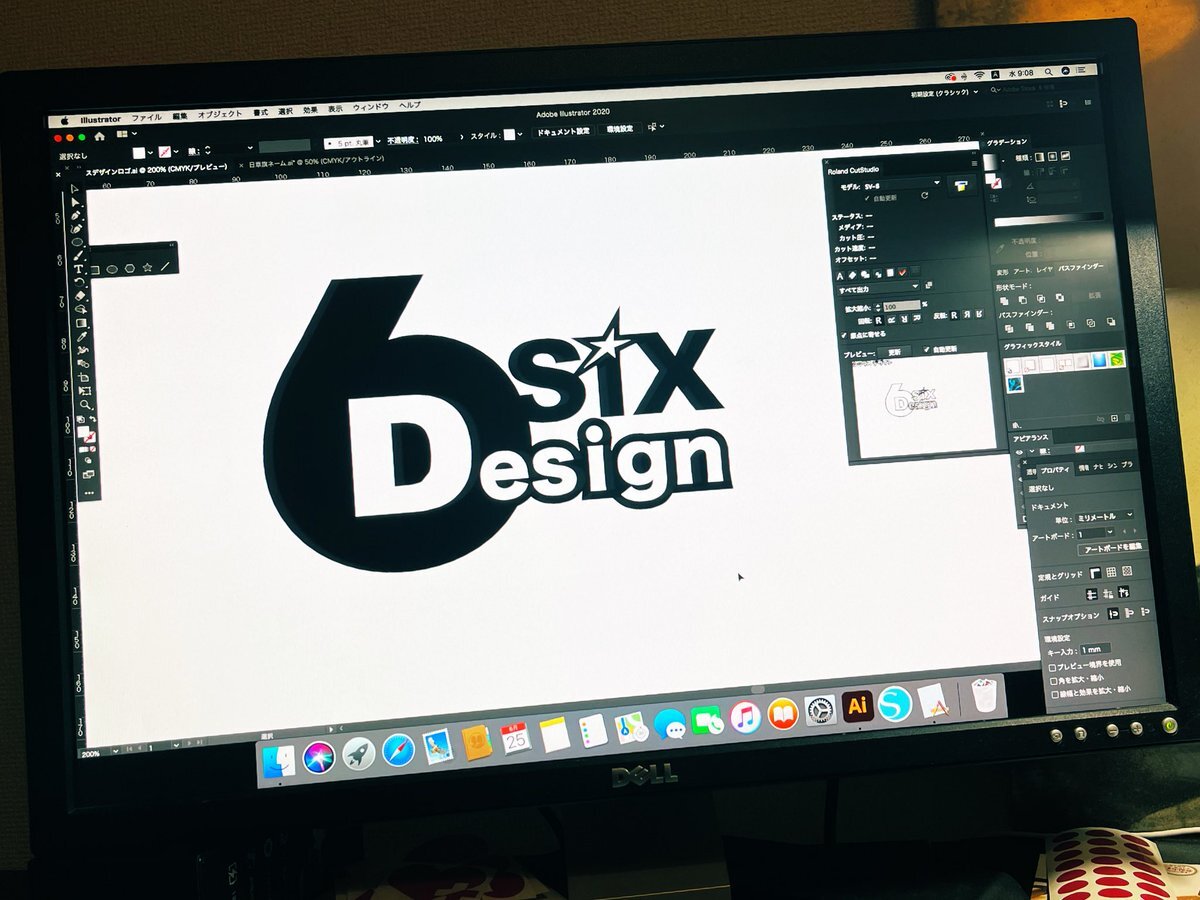
Task: Click the 拡大縮小 100 input field
Action: [x=902, y=306]
